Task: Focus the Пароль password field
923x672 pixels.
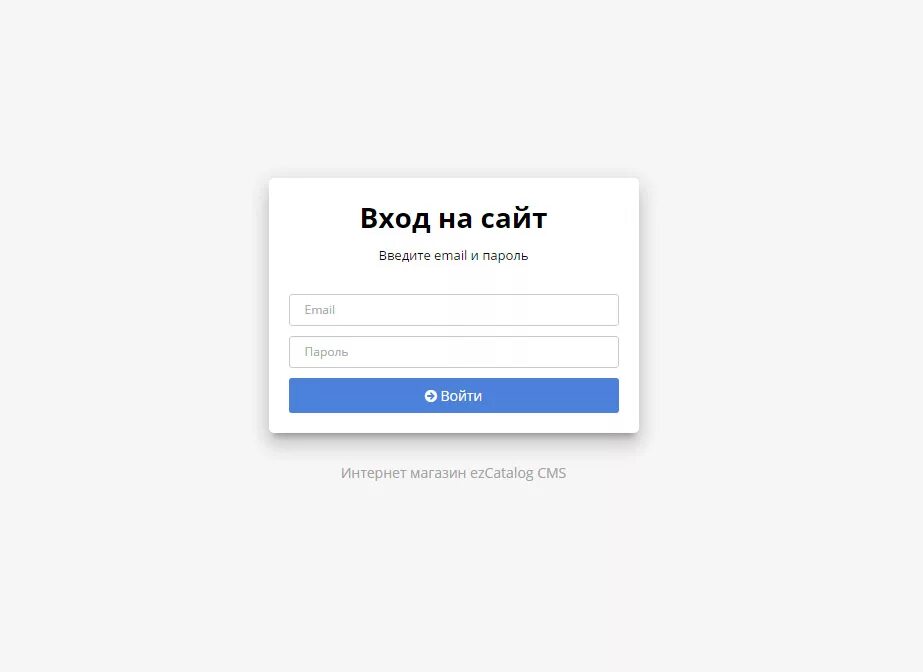Action: (453, 352)
